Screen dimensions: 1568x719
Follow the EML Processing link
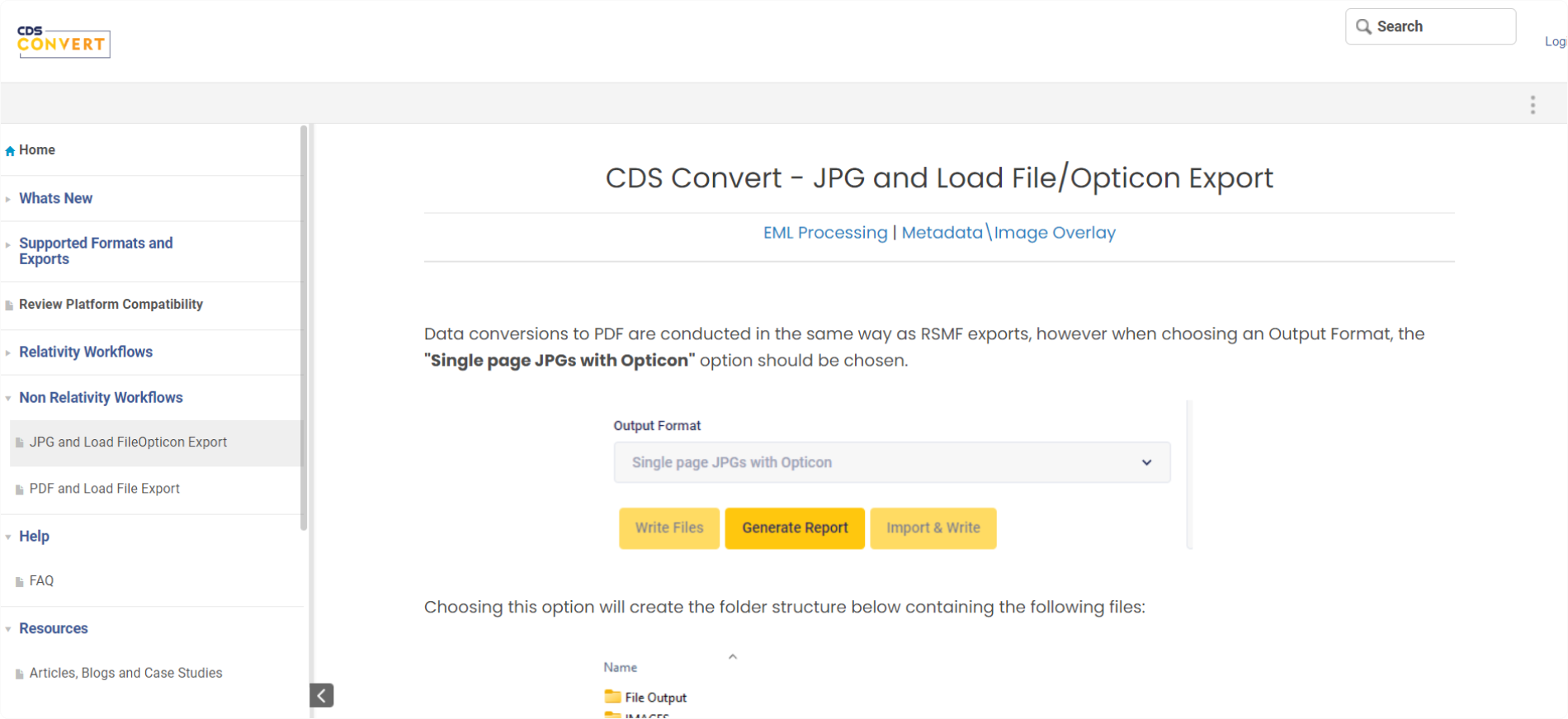point(825,233)
